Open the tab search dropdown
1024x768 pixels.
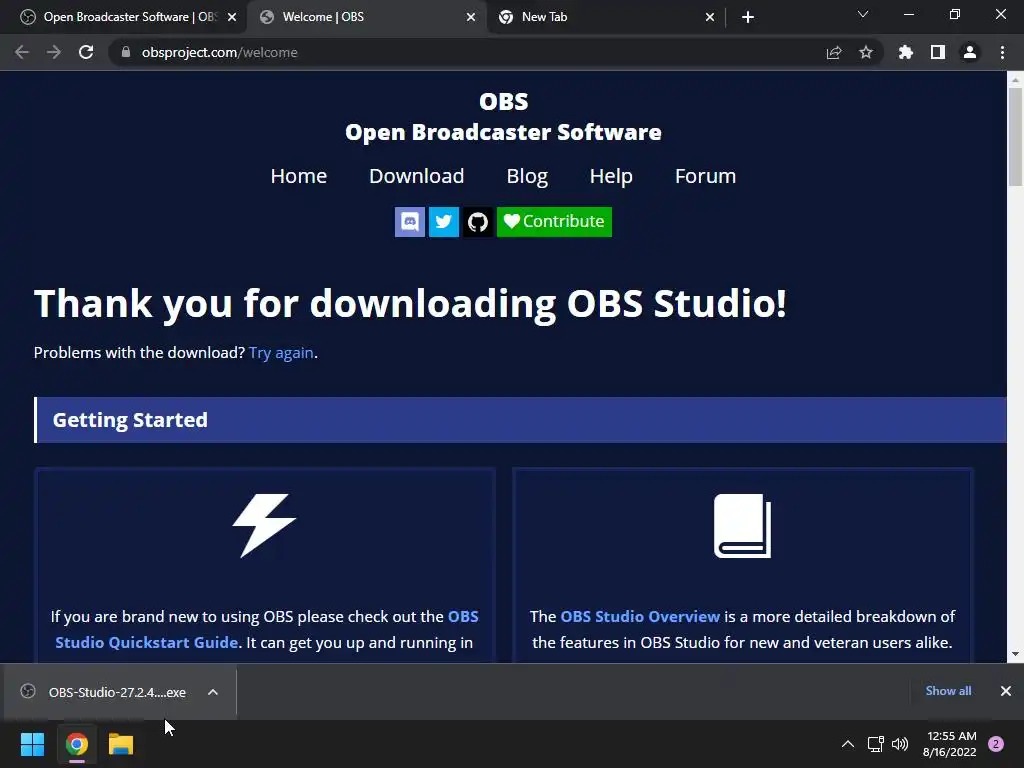[863, 14]
